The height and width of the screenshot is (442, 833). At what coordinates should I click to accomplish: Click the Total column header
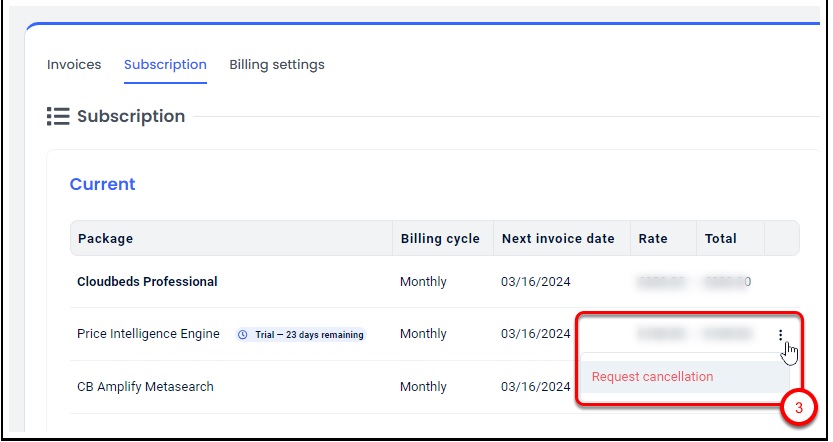(x=720, y=239)
